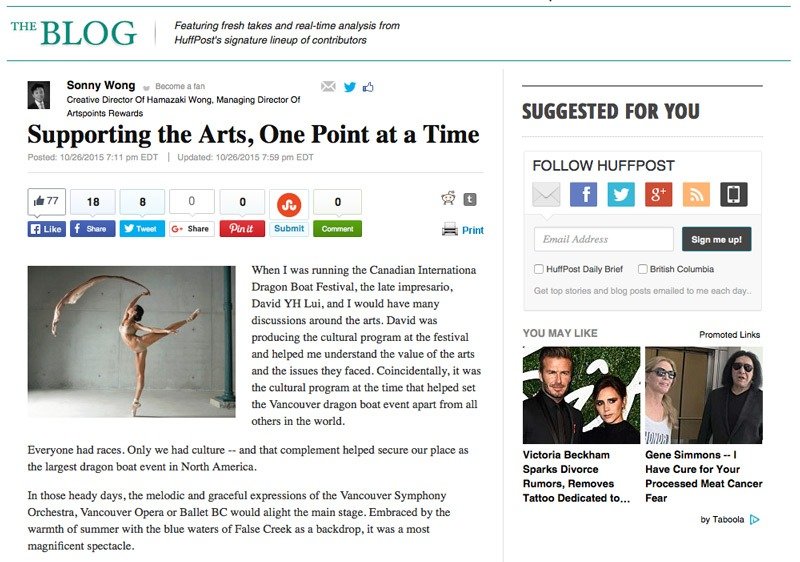Enable the HuffPost Daily Brief checkbox

click(x=539, y=269)
